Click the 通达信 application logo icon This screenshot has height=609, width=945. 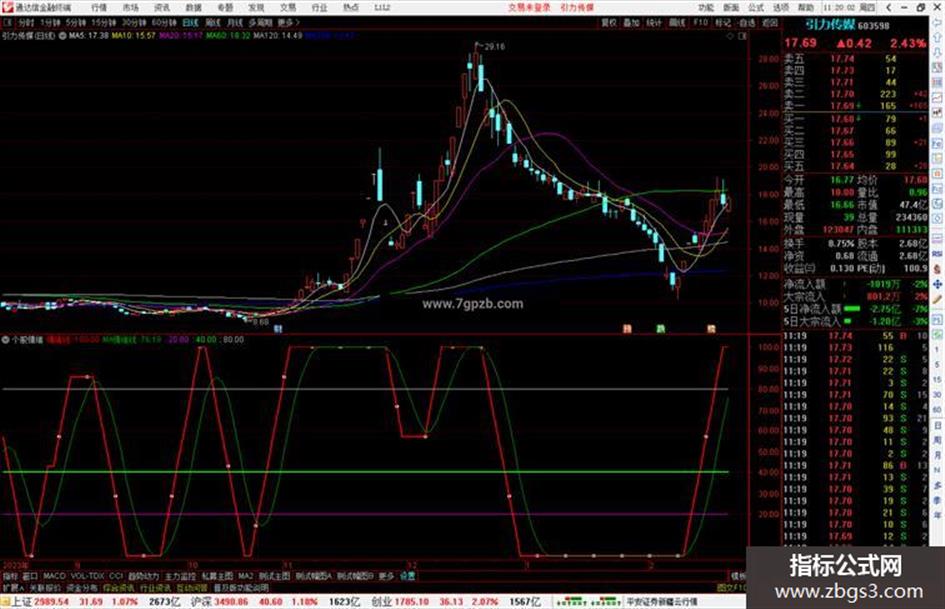[7, 7]
